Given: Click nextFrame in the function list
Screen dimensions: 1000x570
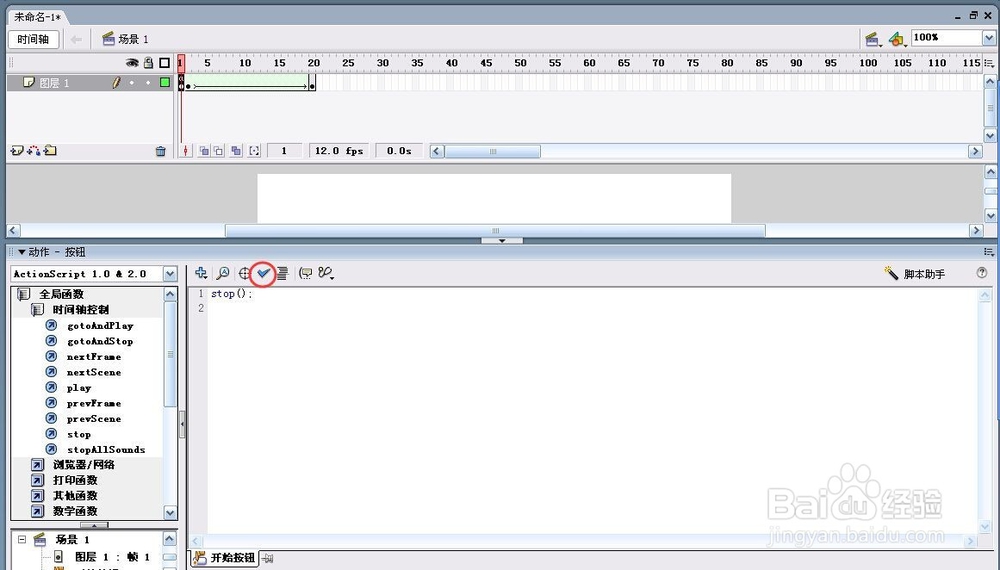Looking at the screenshot, I should coord(94,356).
